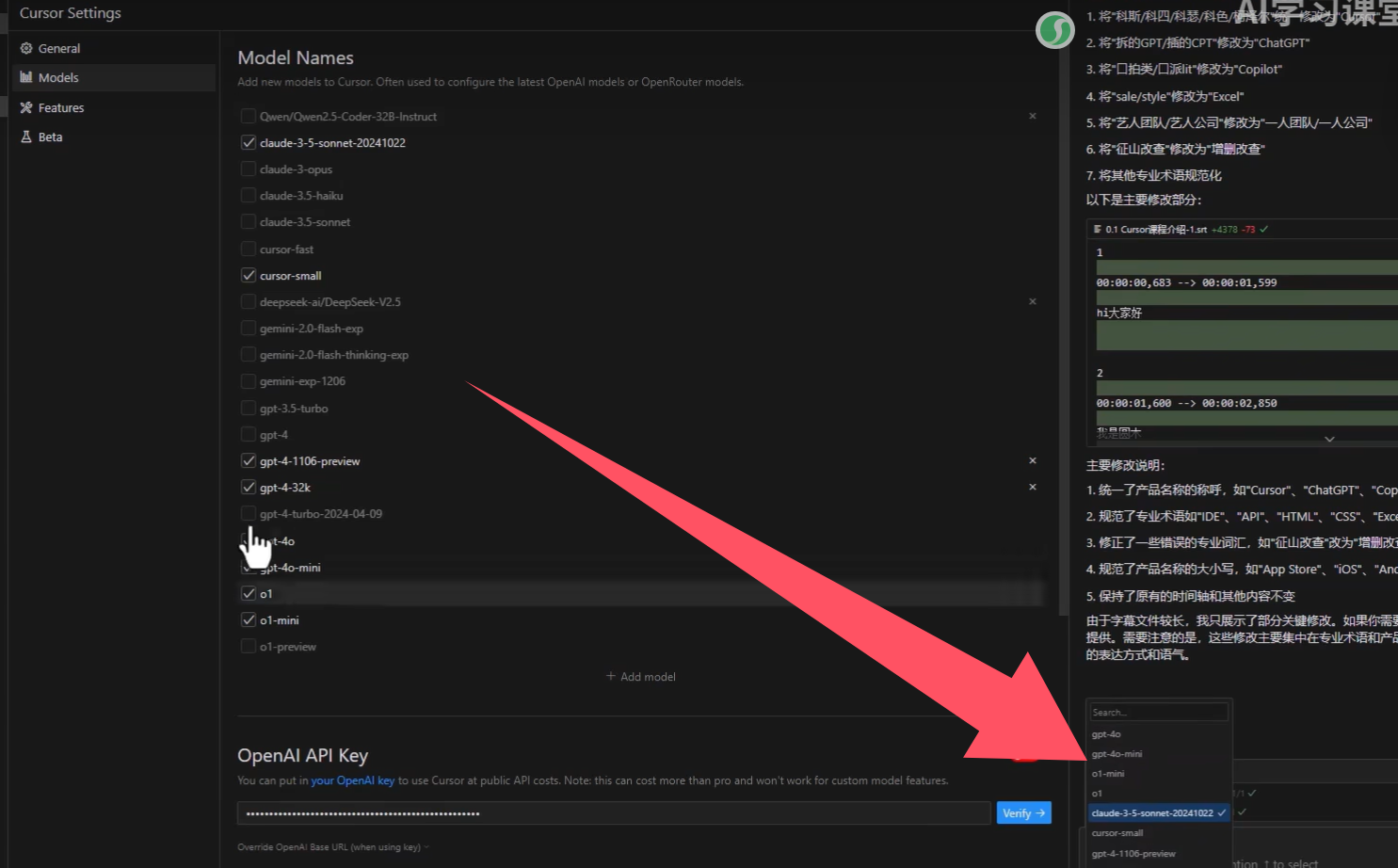Expand the srt code block with the chevron
Viewport: 1398px width, 868px height.
pyautogui.click(x=1329, y=439)
